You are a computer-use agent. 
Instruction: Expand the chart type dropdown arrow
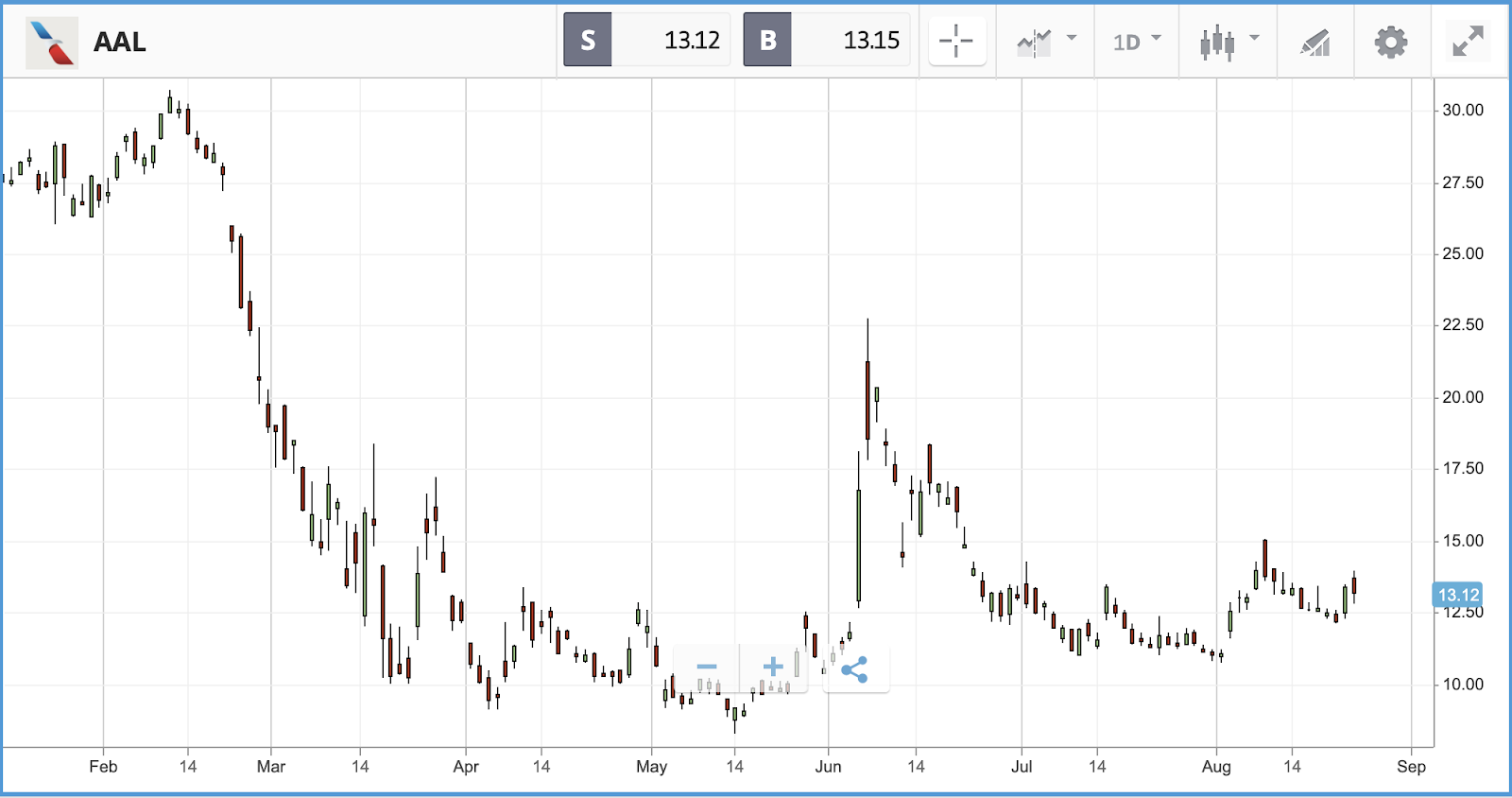pos(1255,39)
